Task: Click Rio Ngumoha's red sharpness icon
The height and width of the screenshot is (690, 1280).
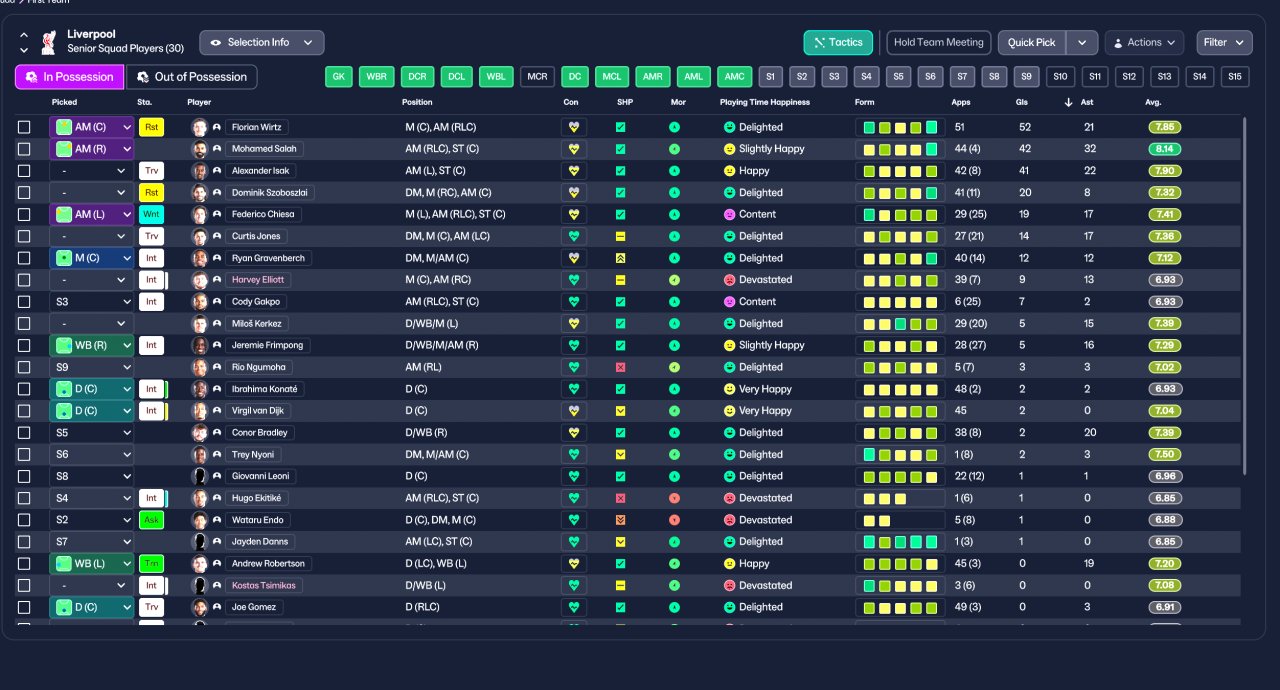Action: [x=620, y=367]
